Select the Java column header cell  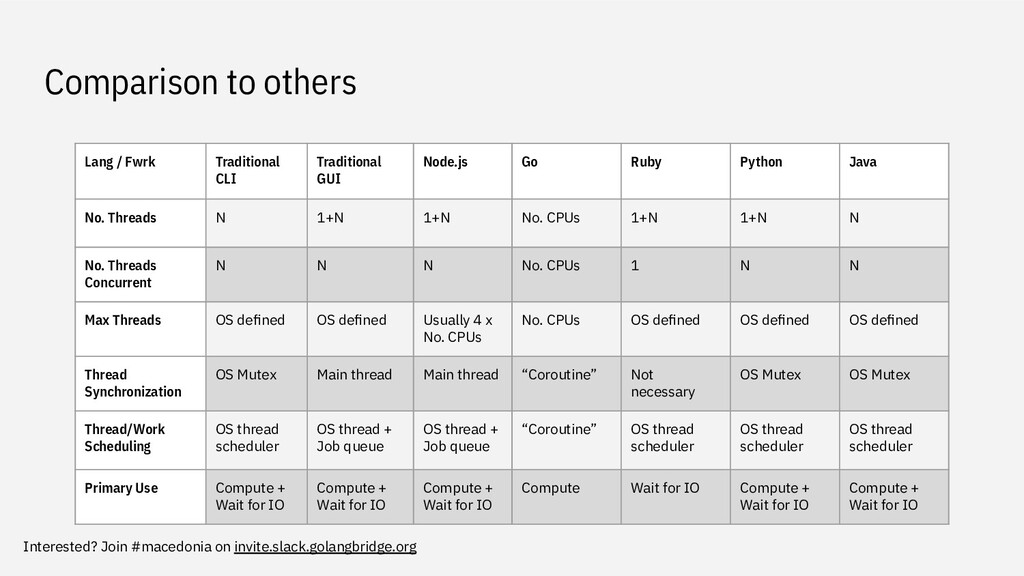click(x=893, y=171)
